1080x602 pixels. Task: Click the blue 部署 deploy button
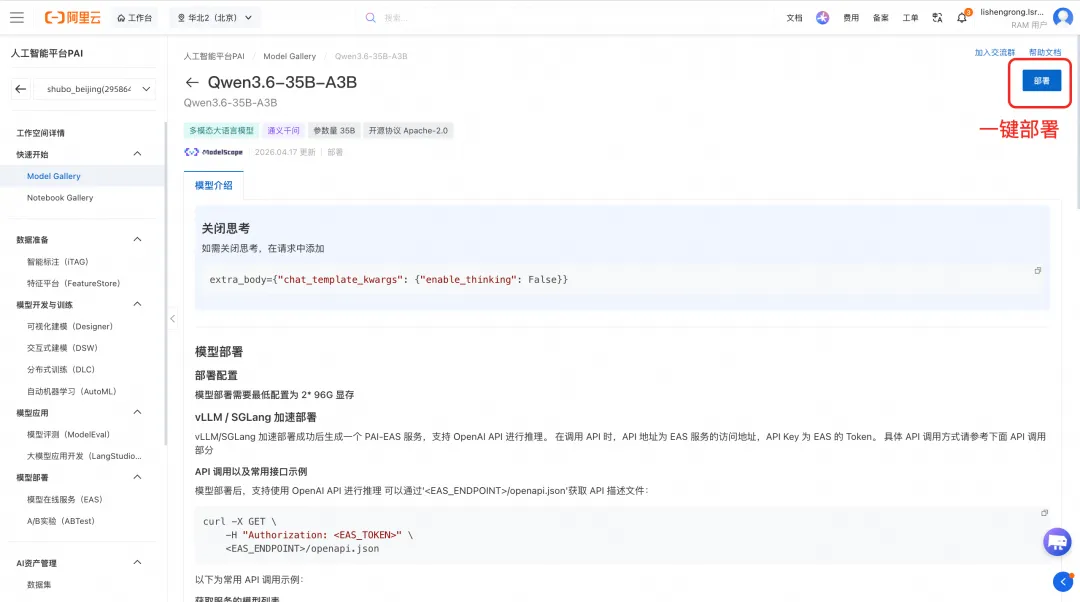coord(1041,81)
